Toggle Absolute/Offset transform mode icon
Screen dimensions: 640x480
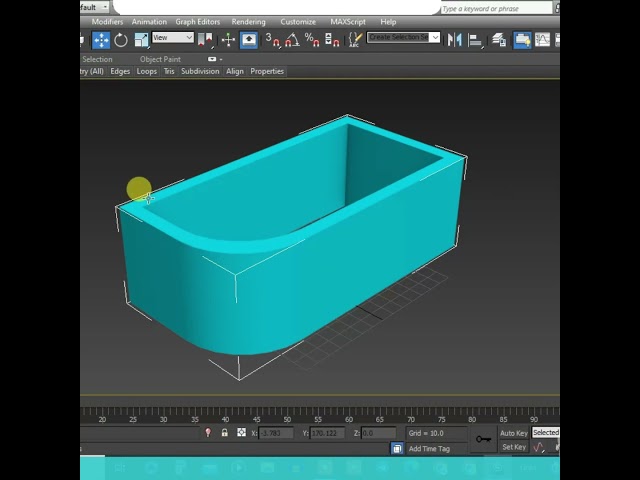click(x=241, y=432)
